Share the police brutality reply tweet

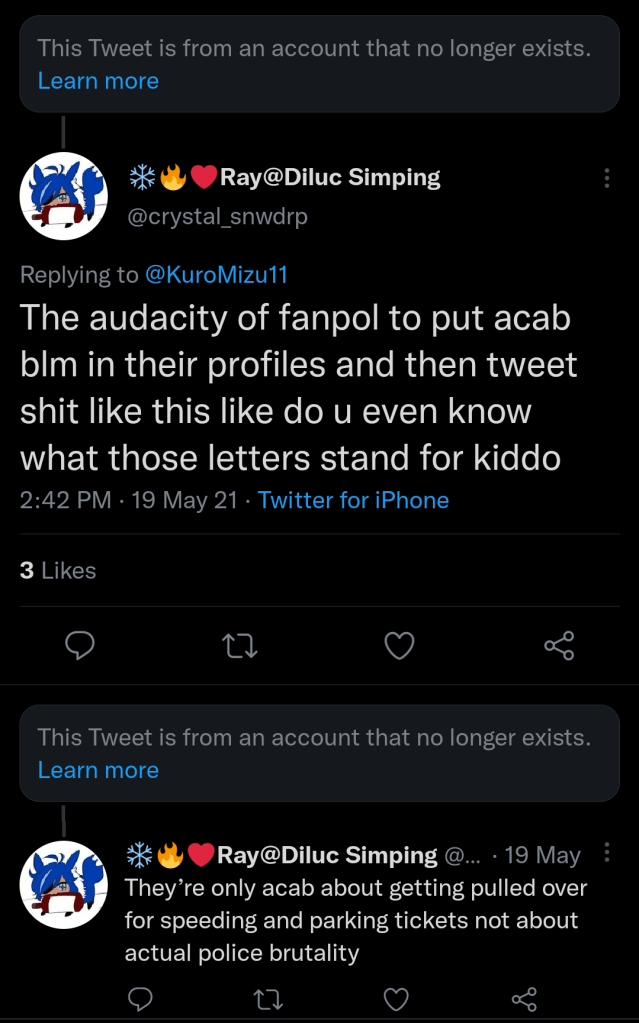[524, 998]
